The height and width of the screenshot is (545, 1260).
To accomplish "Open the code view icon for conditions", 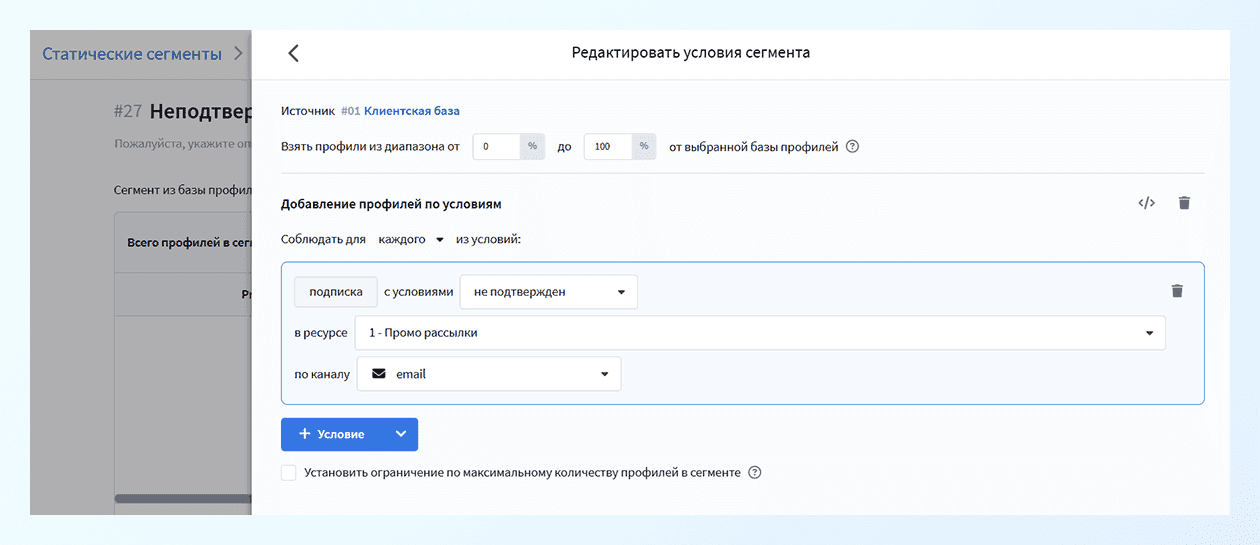I will [1146, 203].
